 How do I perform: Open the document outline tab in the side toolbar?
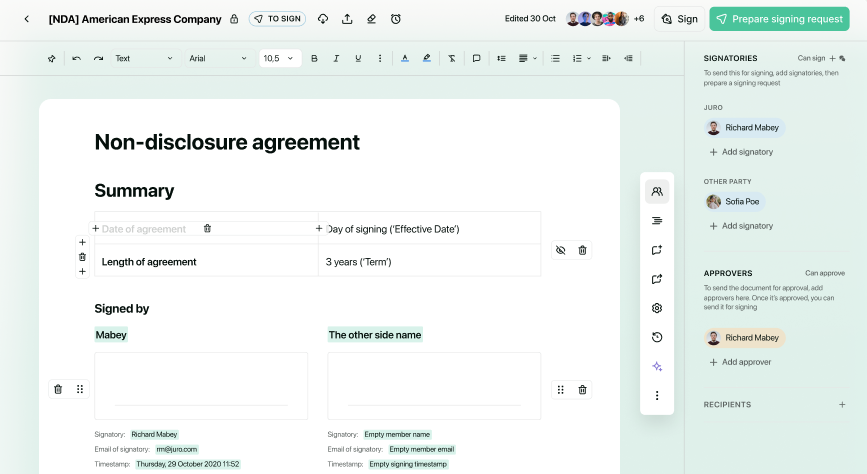click(657, 221)
